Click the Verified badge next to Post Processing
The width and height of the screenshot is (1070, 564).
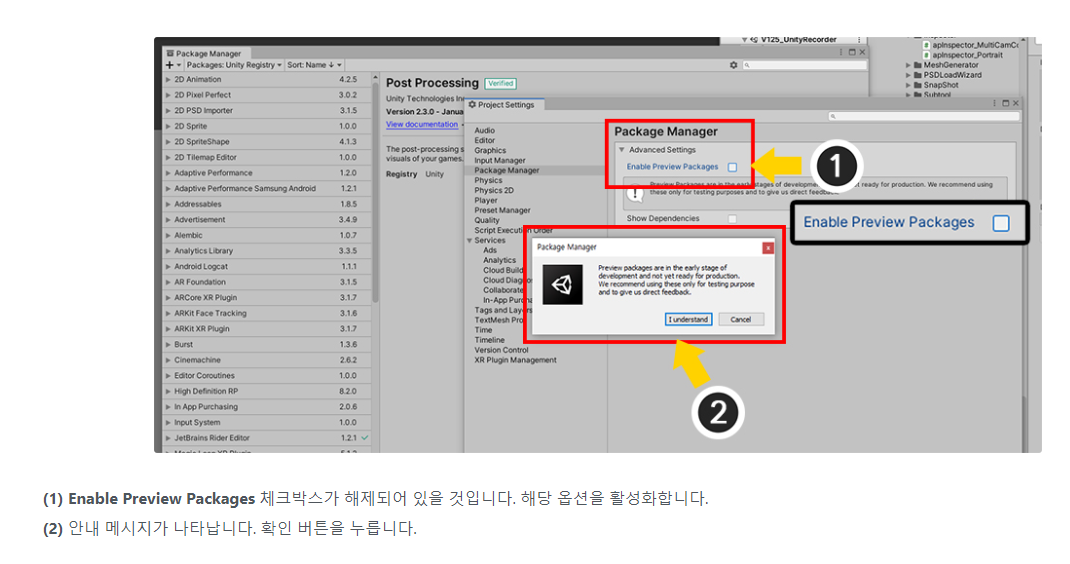500,83
